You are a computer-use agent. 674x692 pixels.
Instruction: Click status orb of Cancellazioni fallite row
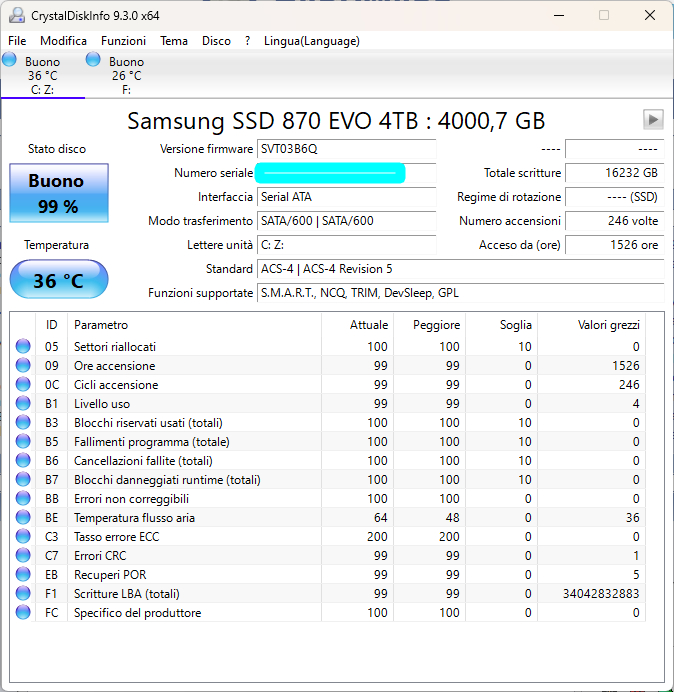pos(23,460)
